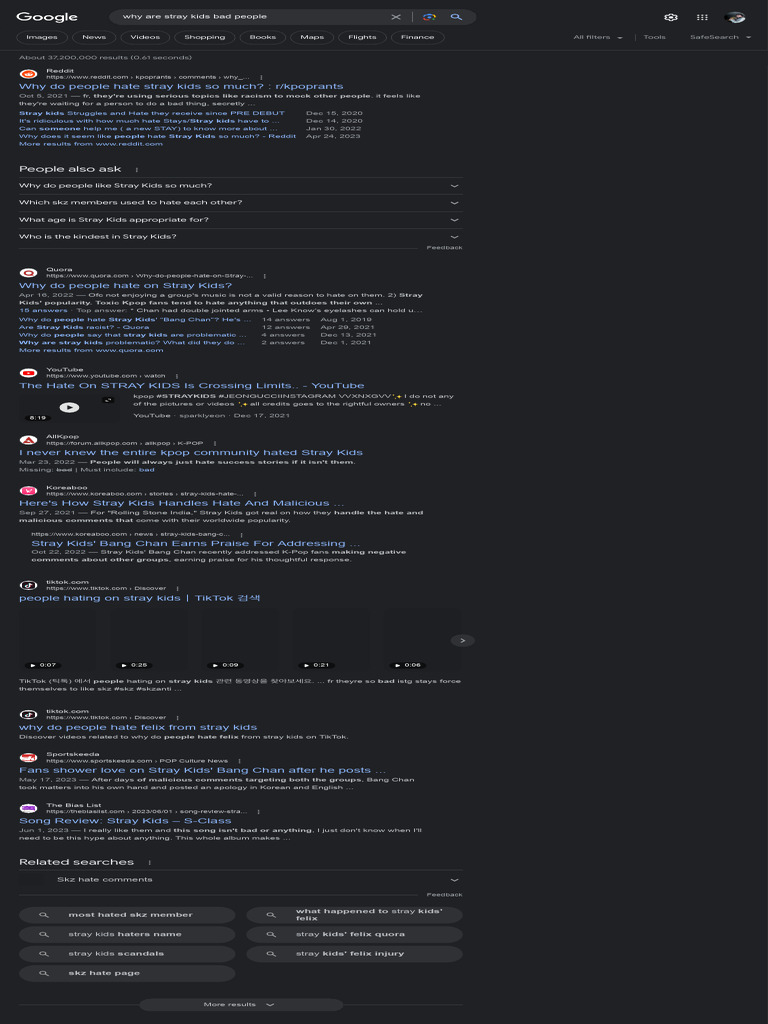Show next TikTok videos with arrow button
Viewport: 768px width, 1024px height.
(462, 641)
